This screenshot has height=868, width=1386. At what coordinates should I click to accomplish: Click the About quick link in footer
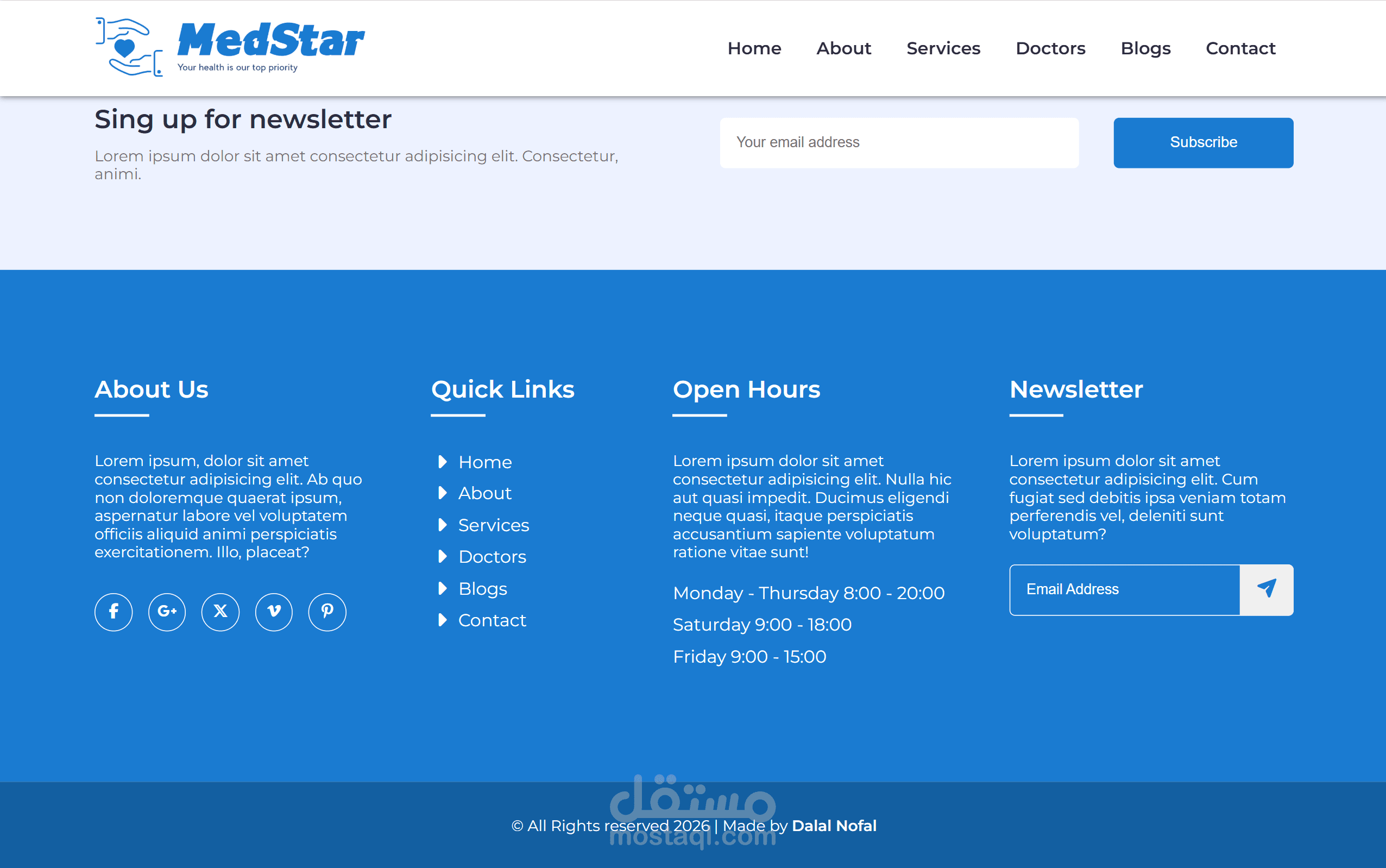[x=484, y=493]
